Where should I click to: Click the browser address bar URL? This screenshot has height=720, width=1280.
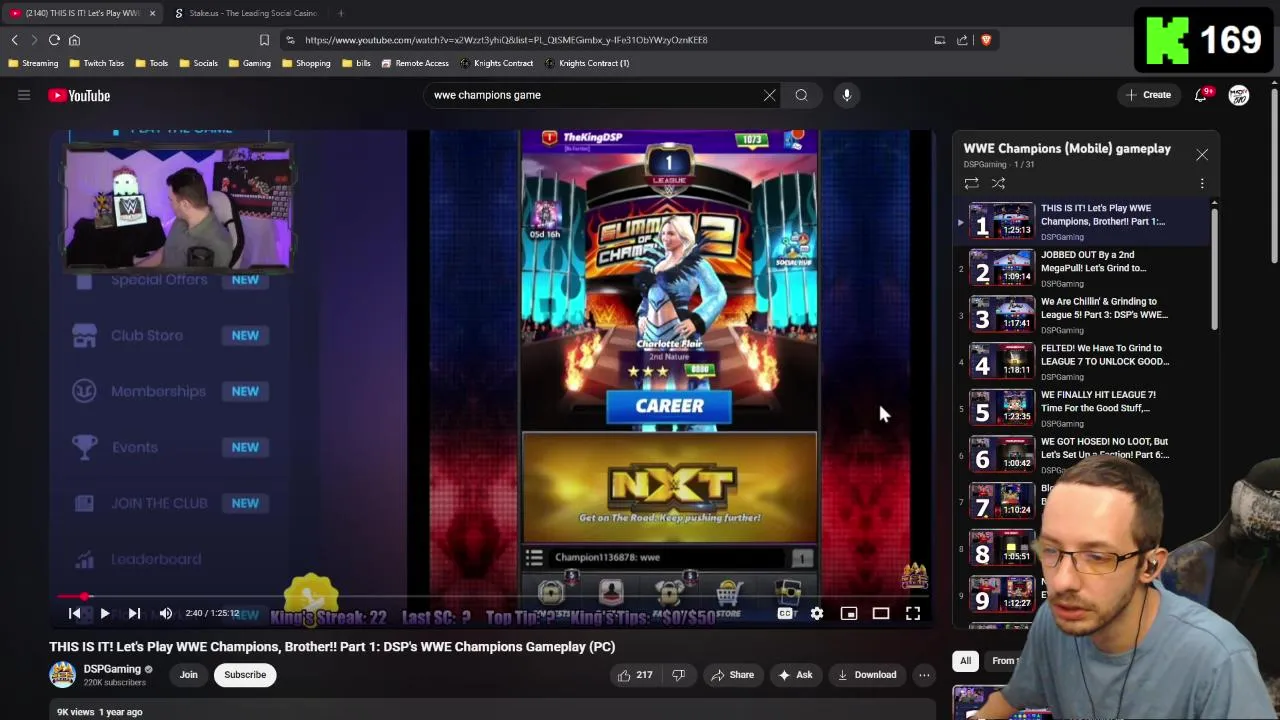(506, 40)
